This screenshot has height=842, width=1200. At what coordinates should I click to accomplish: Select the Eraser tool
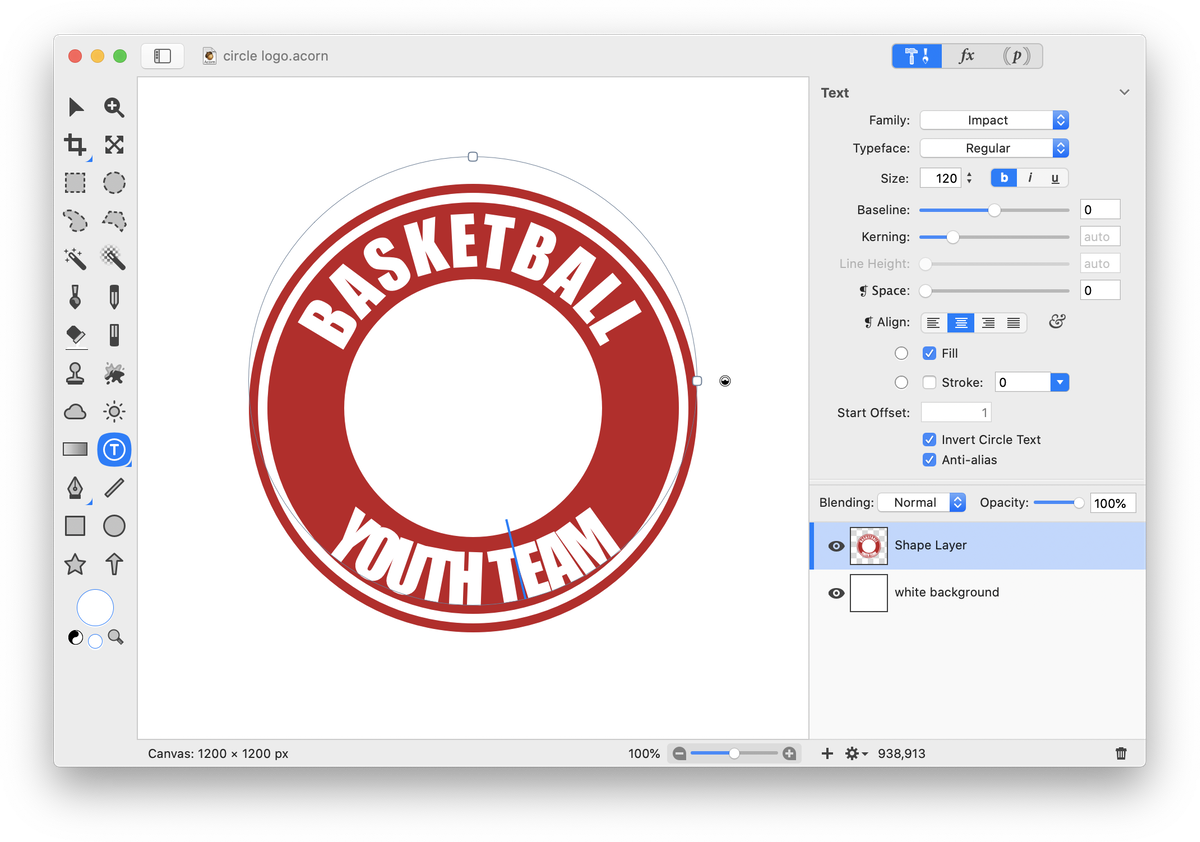tap(75, 335)
